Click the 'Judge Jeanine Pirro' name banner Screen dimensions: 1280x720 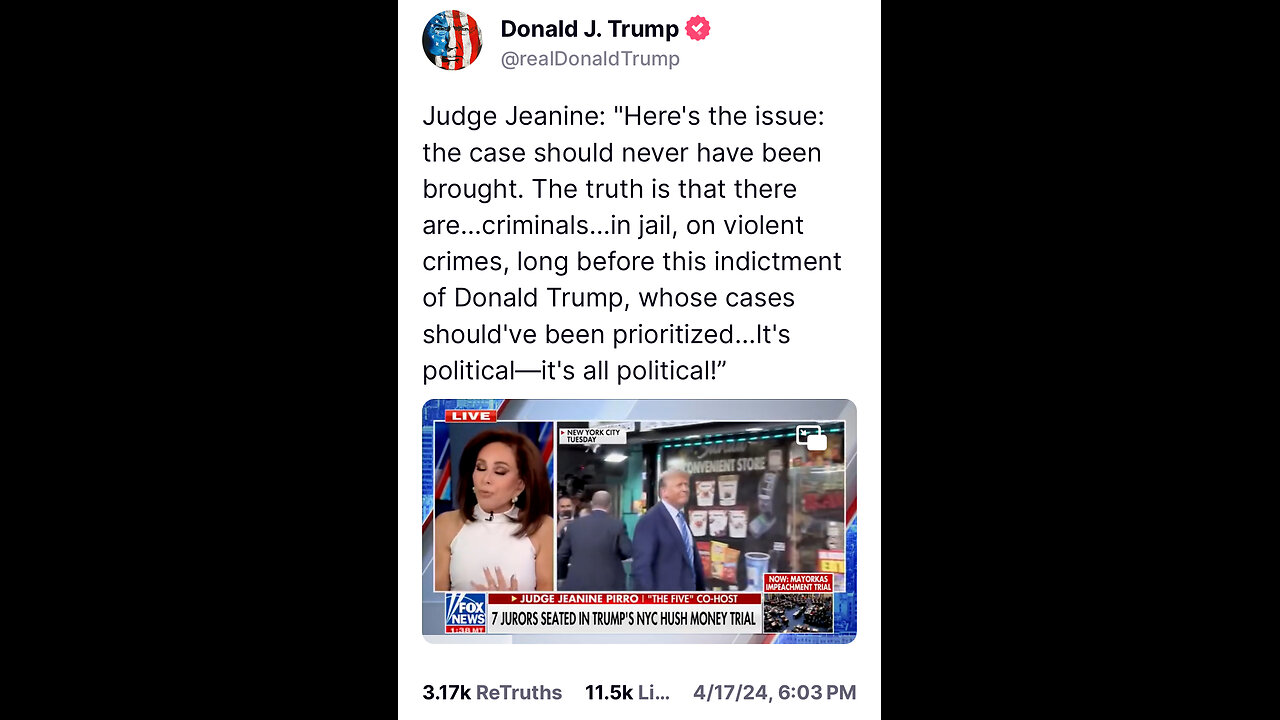click(625, 598)
